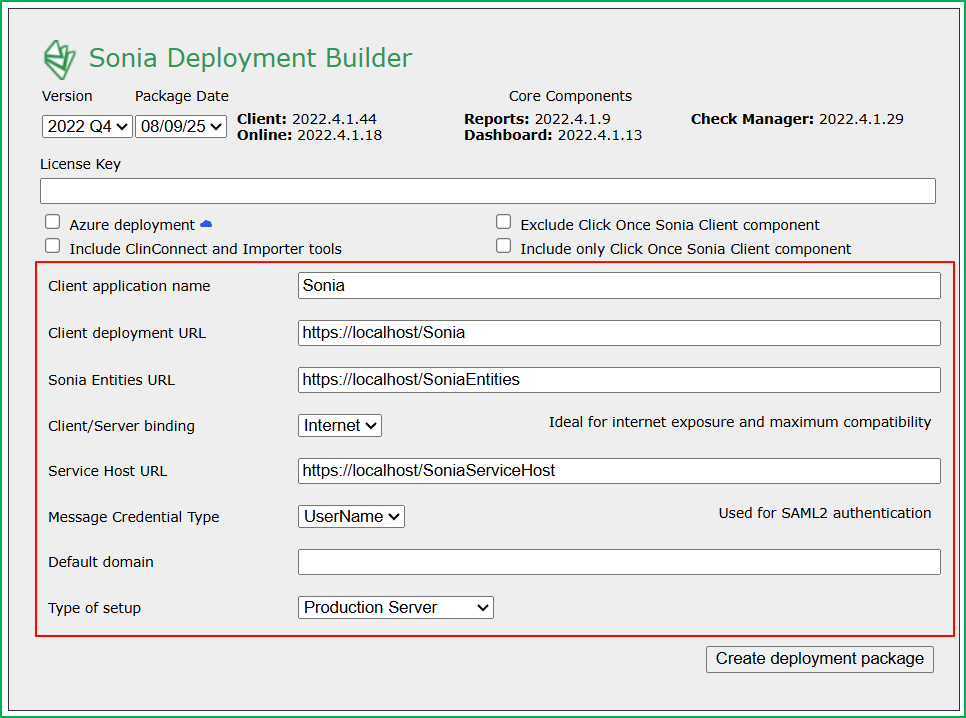
Task: Check Exclude Click Once Sonia Client component
Action: point(503,222)
